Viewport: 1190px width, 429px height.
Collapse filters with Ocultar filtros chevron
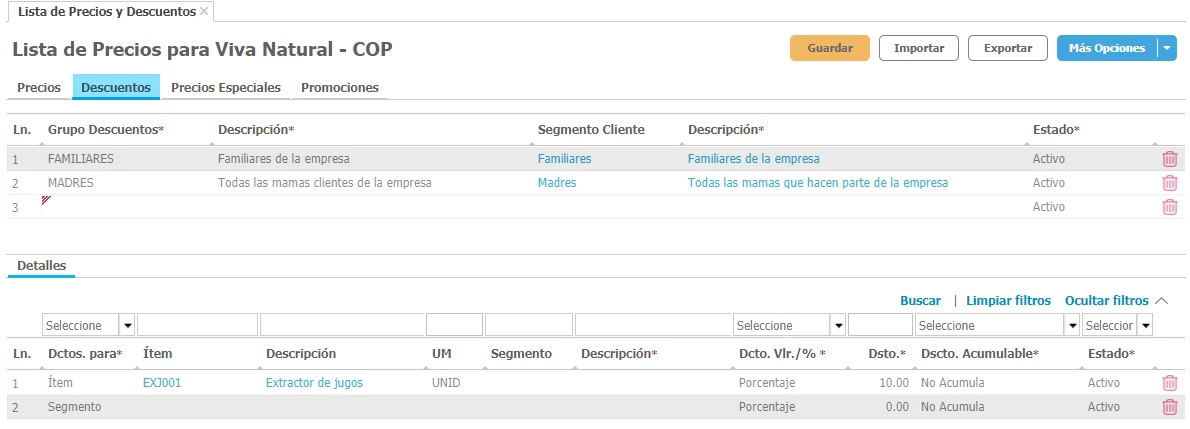click(1161, 300)
